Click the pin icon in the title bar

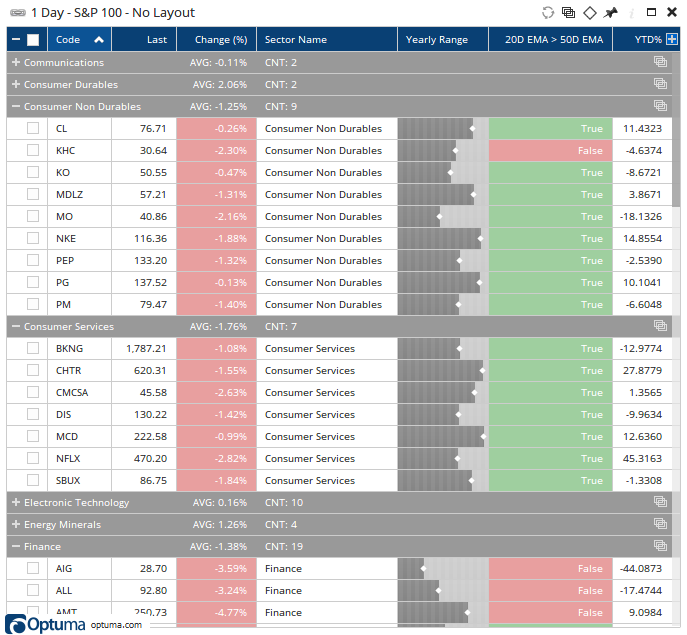tap(610, 13)
